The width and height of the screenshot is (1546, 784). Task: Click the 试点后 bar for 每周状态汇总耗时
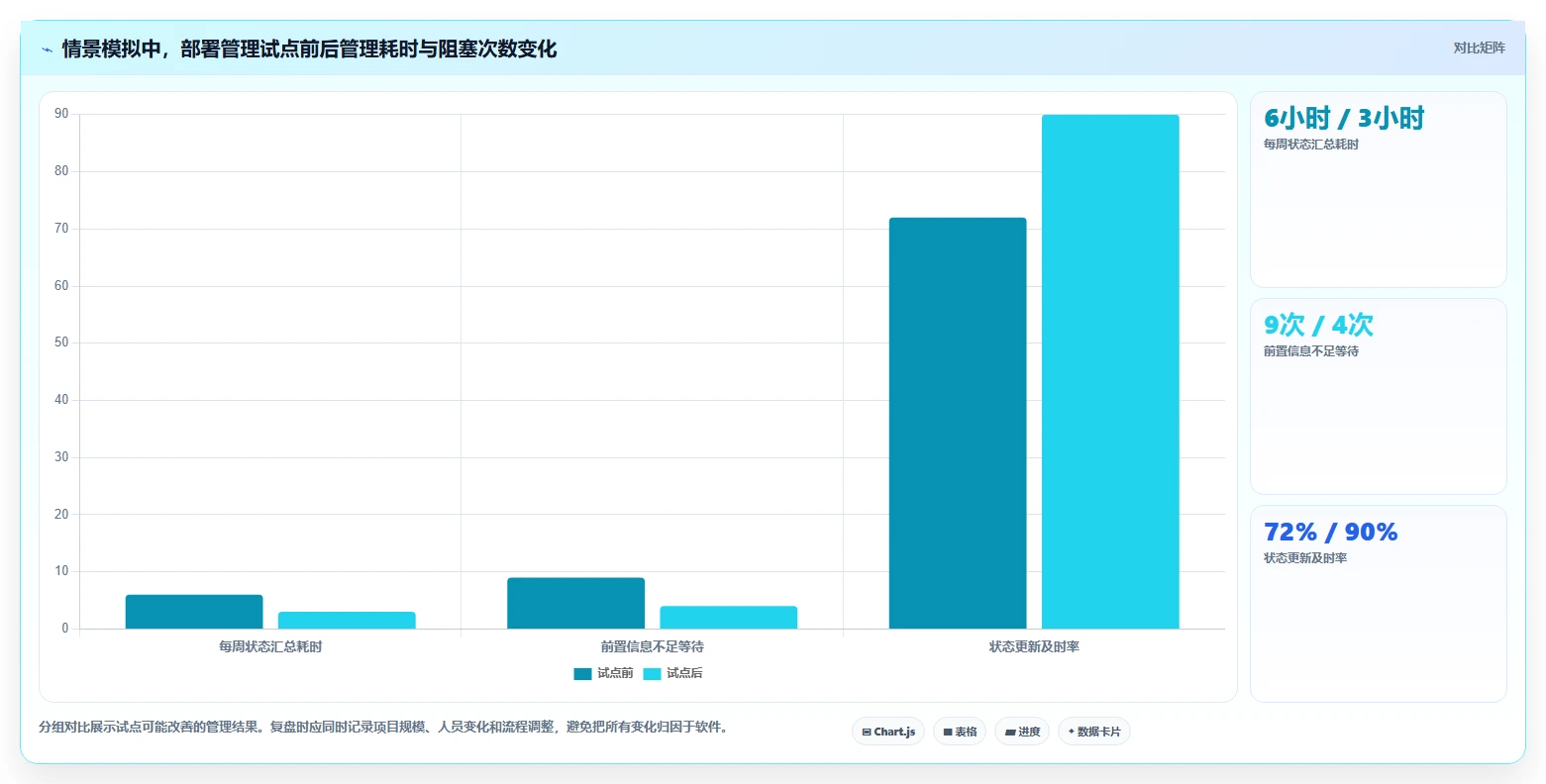click(x=347, y=621)
